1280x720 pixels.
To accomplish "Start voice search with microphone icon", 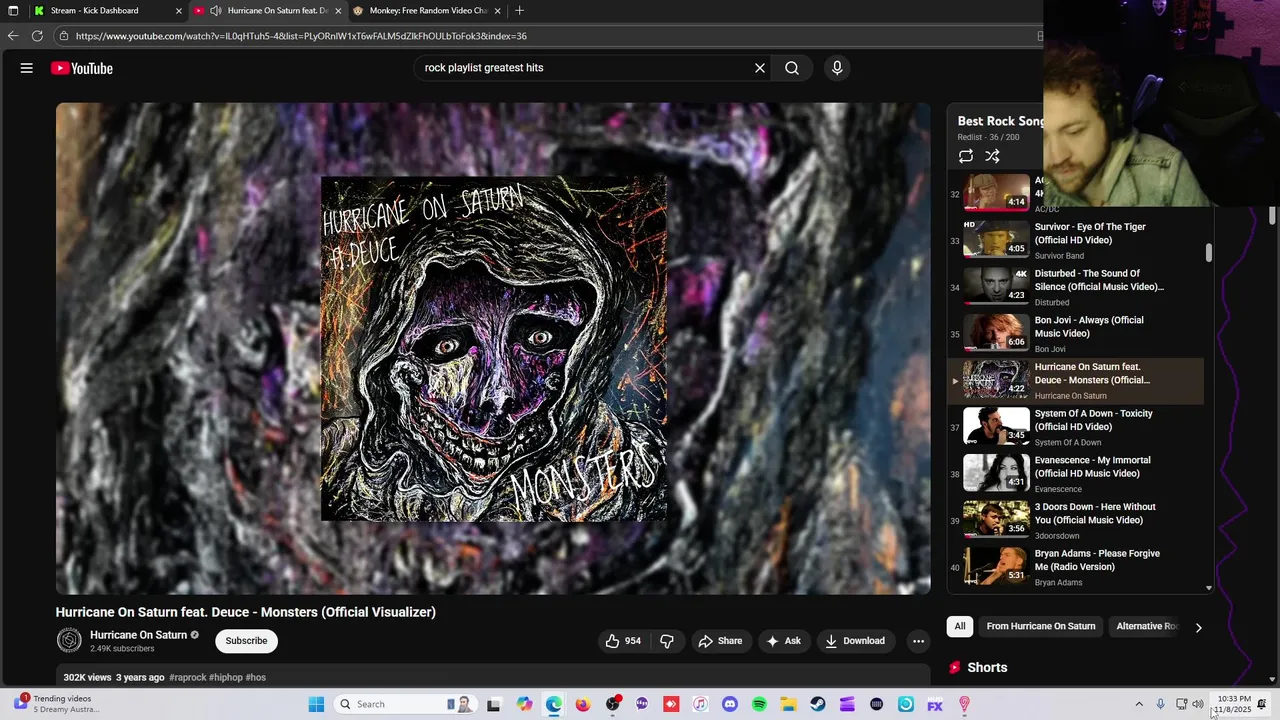I will click(837, 68).
